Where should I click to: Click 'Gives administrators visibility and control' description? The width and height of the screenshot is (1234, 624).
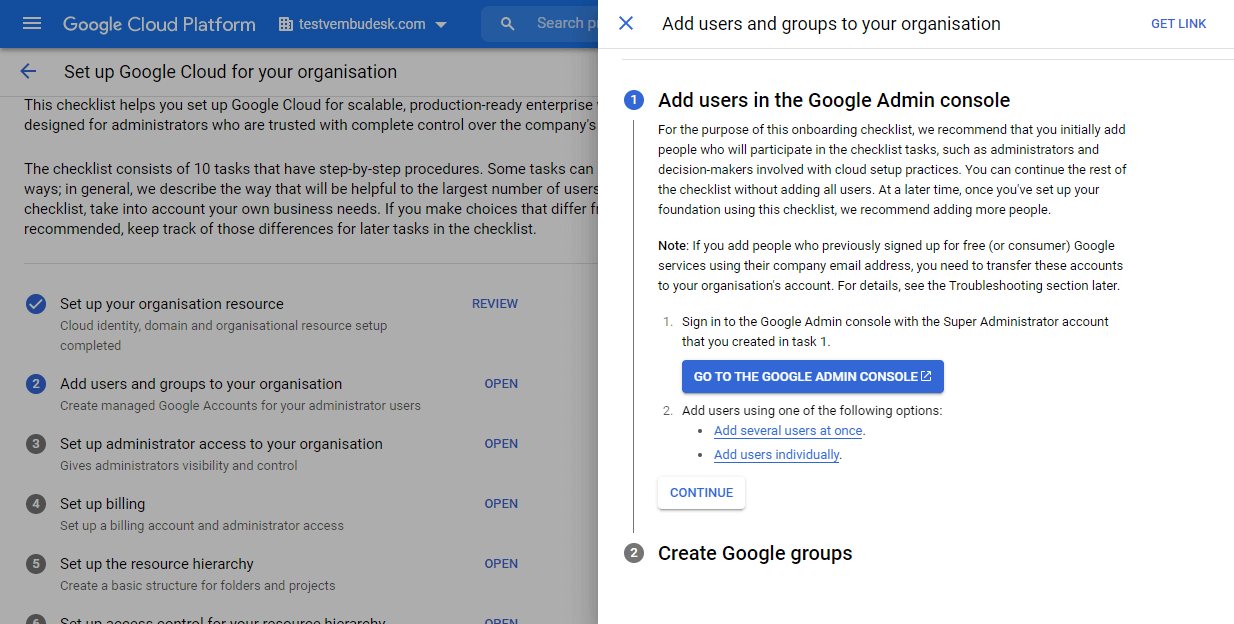coord(179,466)
